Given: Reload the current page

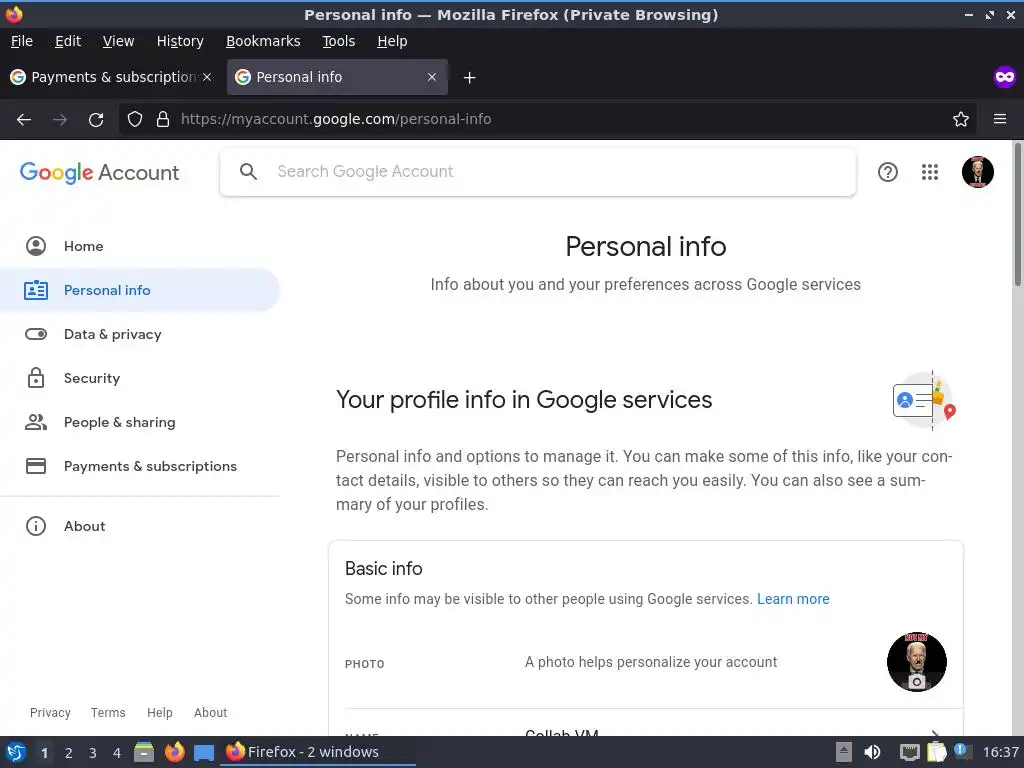Looking at the screenshot, I should (96, 120).
